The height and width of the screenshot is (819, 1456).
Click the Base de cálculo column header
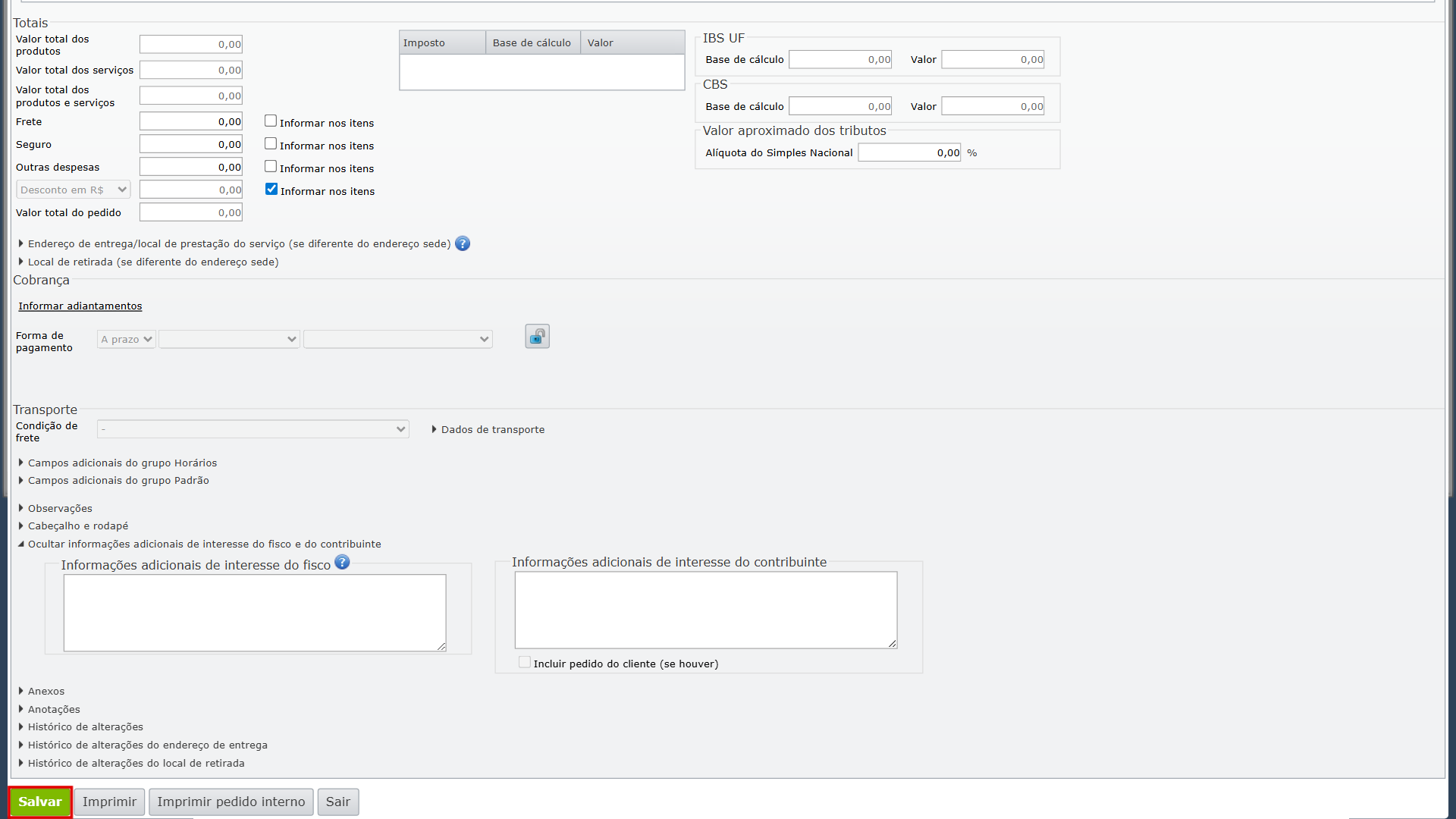tap(533, 42)
